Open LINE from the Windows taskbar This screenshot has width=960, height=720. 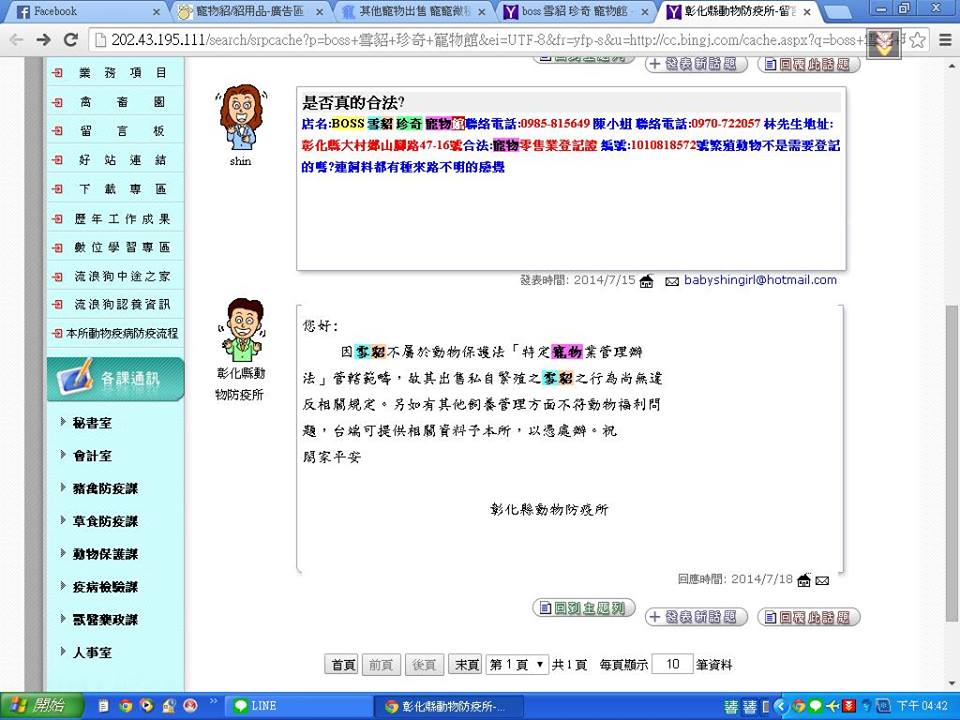coord(296,706)
